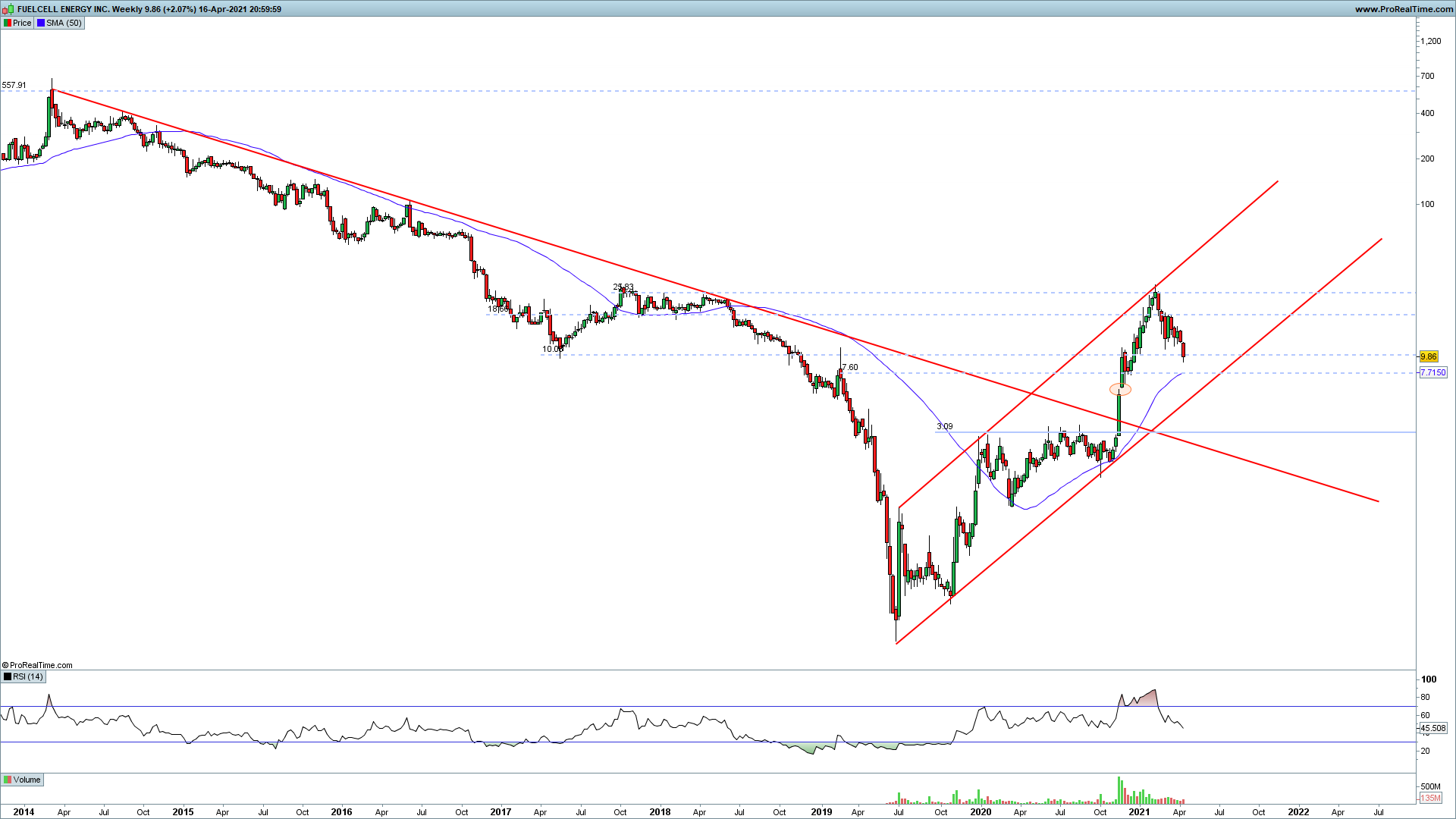Click the 2019 label on time axis
Viewport: 1456px width, 819px height.
(x=821, y=811)
